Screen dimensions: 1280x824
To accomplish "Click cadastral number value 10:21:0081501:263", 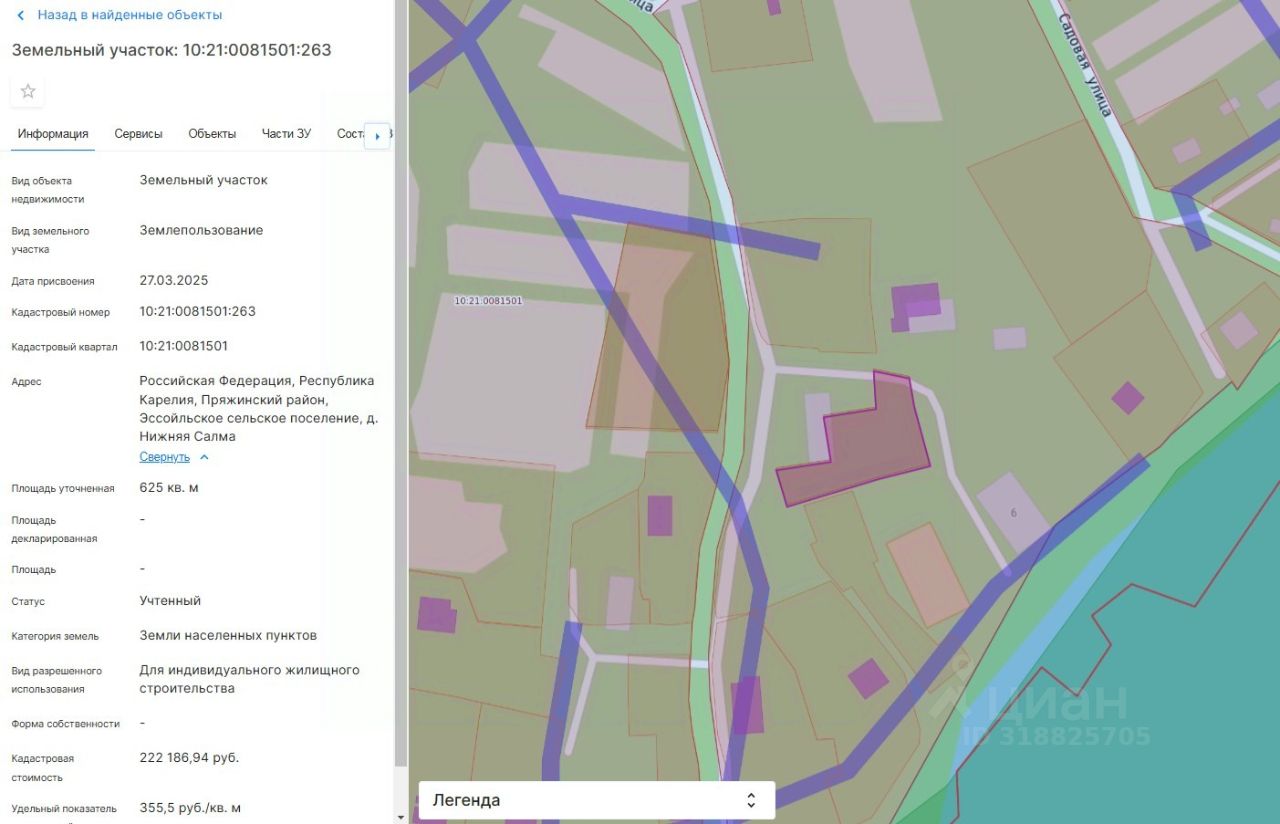I will [x=198, y=311].
